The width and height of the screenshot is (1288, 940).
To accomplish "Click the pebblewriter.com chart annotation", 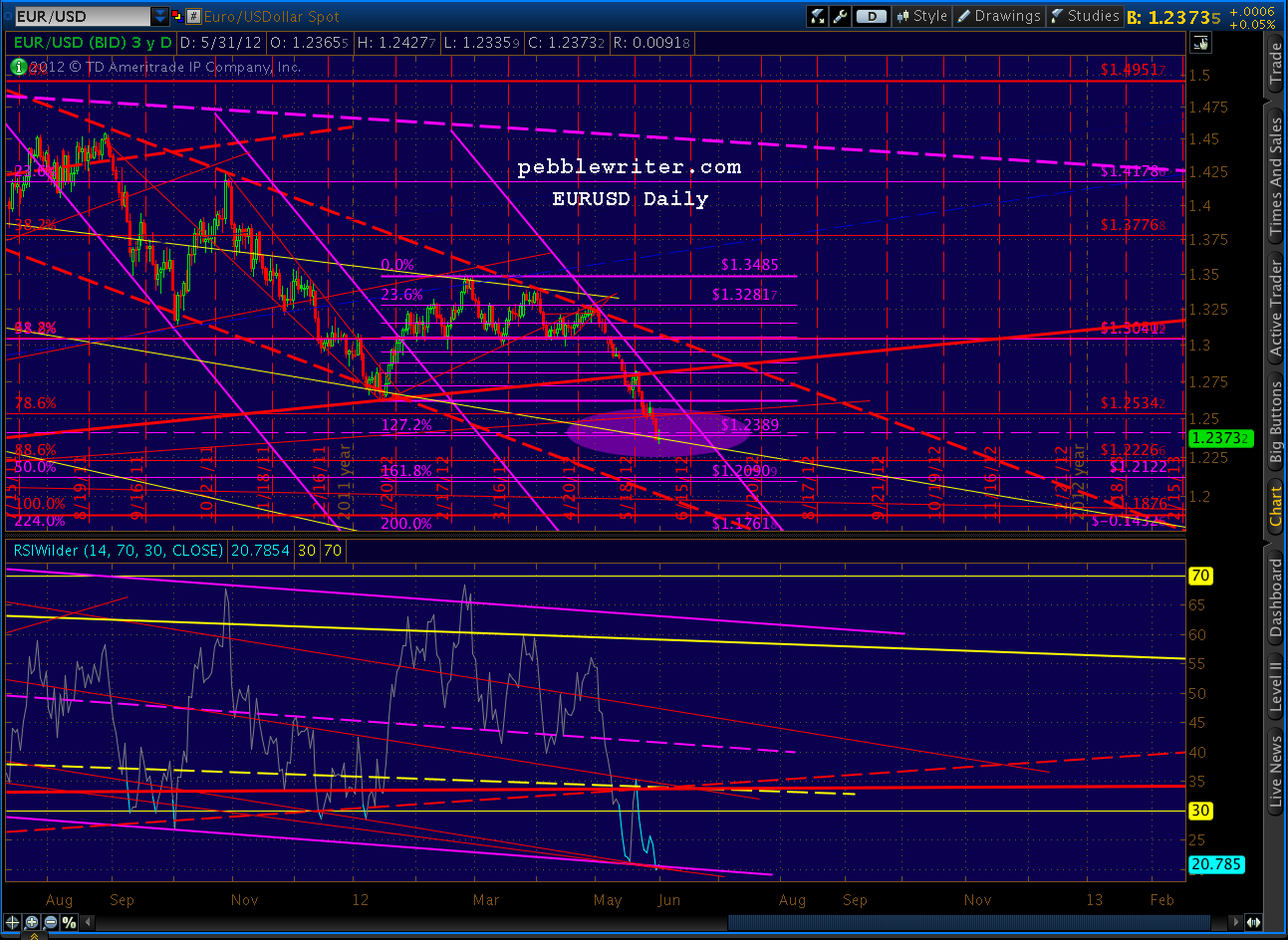I will click(630, 167).
